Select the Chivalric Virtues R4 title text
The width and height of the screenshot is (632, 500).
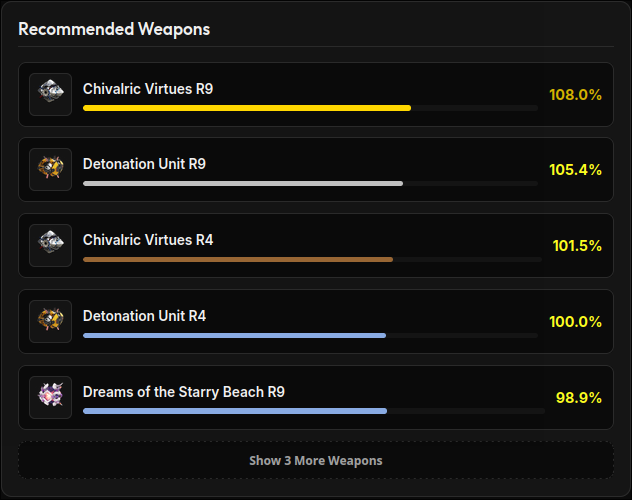148,240
